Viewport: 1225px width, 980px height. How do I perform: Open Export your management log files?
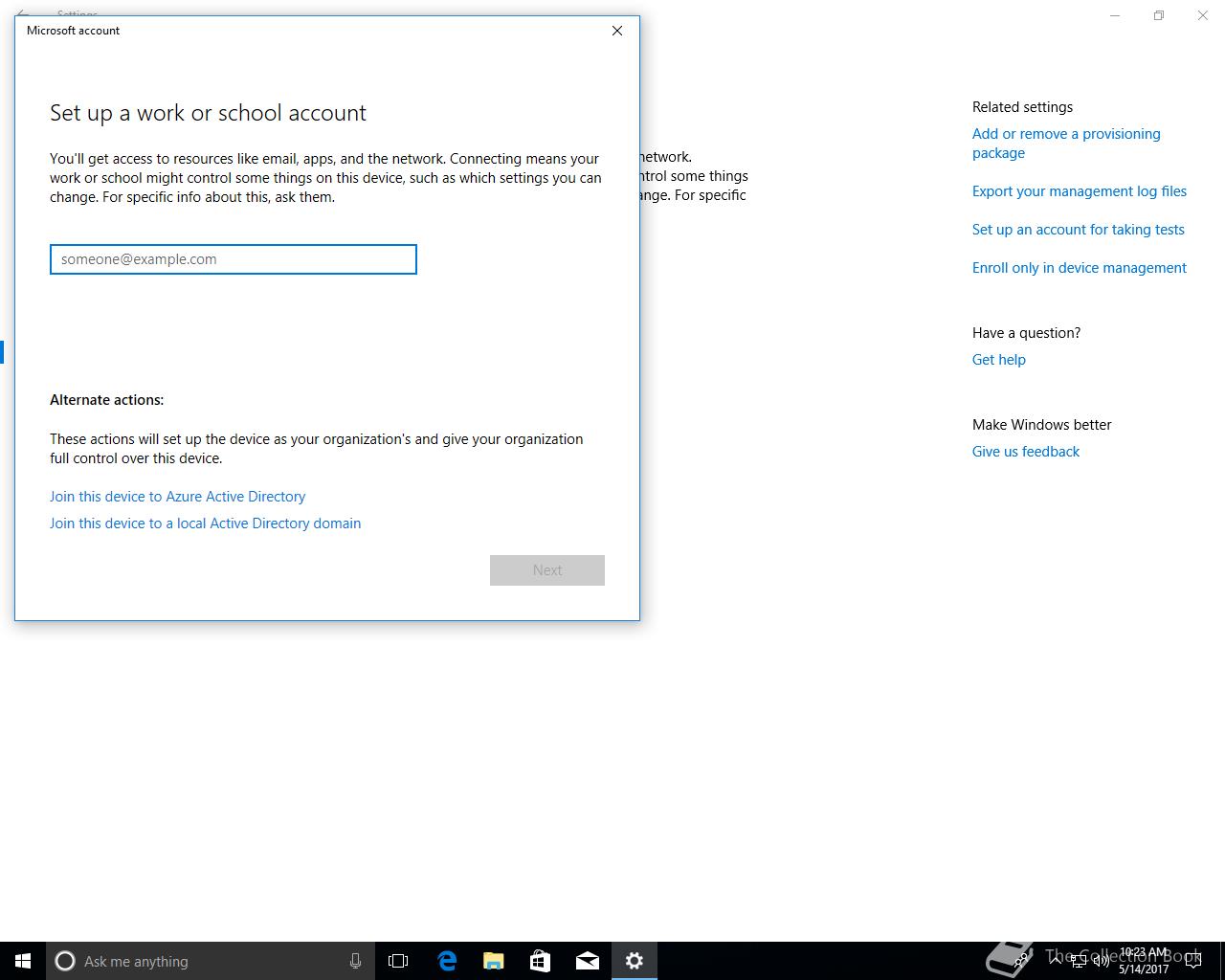coord(1080,191)
